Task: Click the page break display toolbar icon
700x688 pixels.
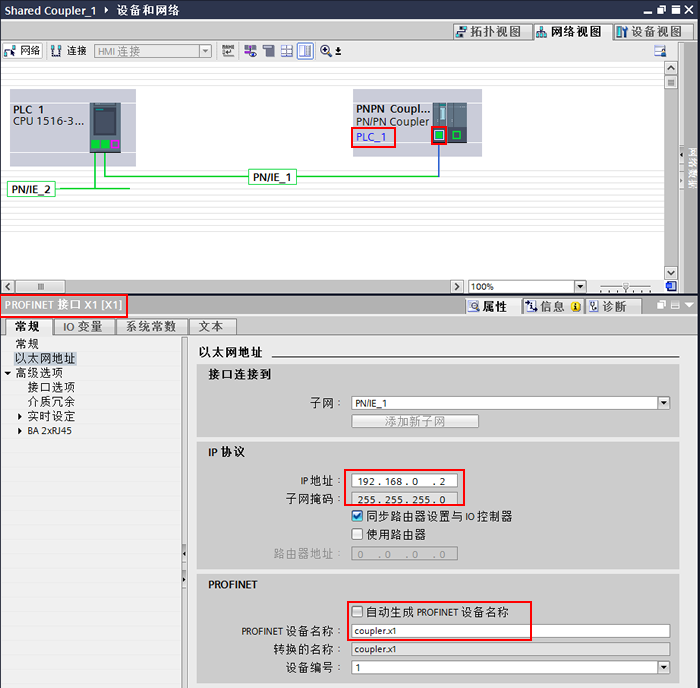Action: coord(269,51)
